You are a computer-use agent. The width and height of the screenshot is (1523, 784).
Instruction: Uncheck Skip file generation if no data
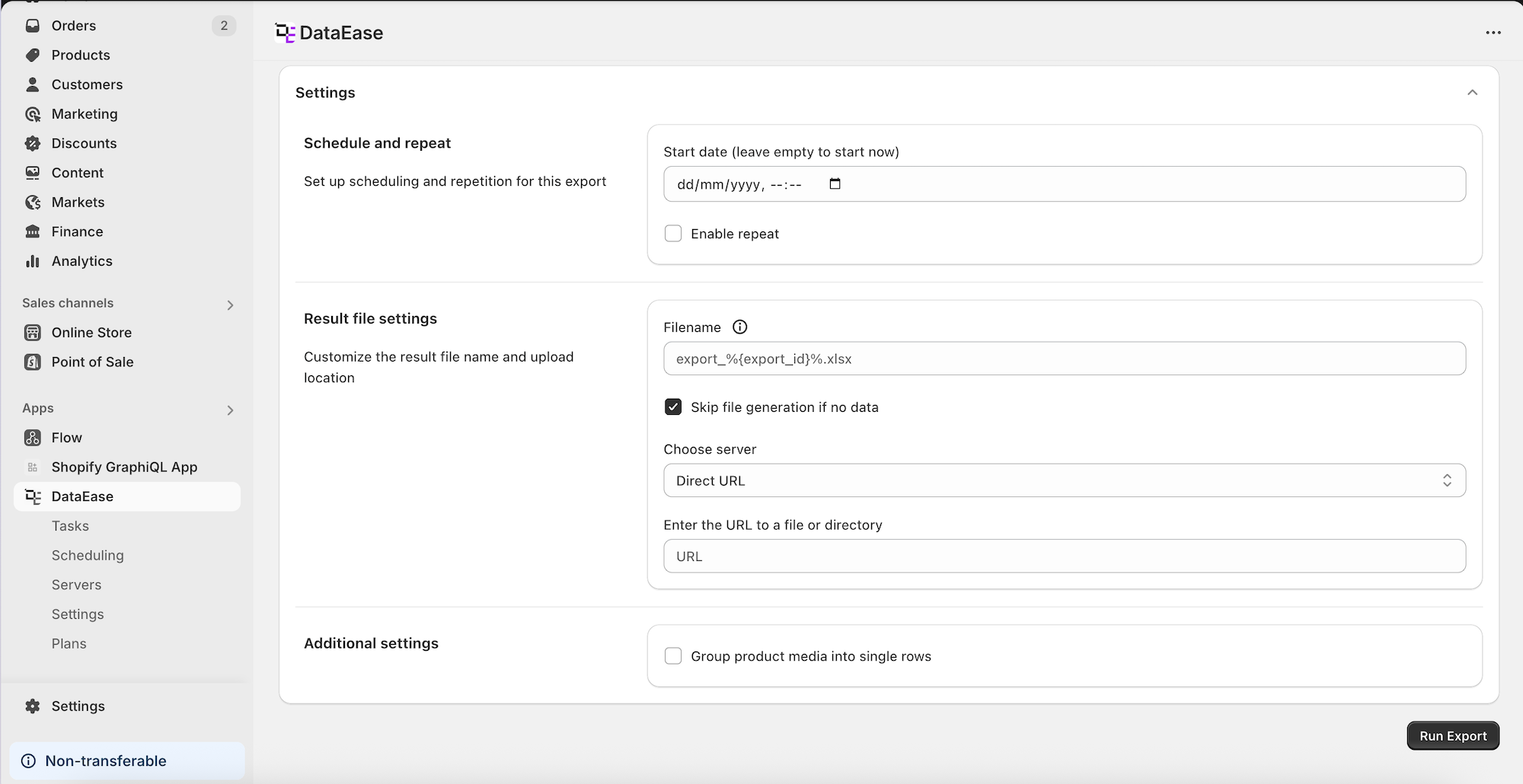(673, 407)
